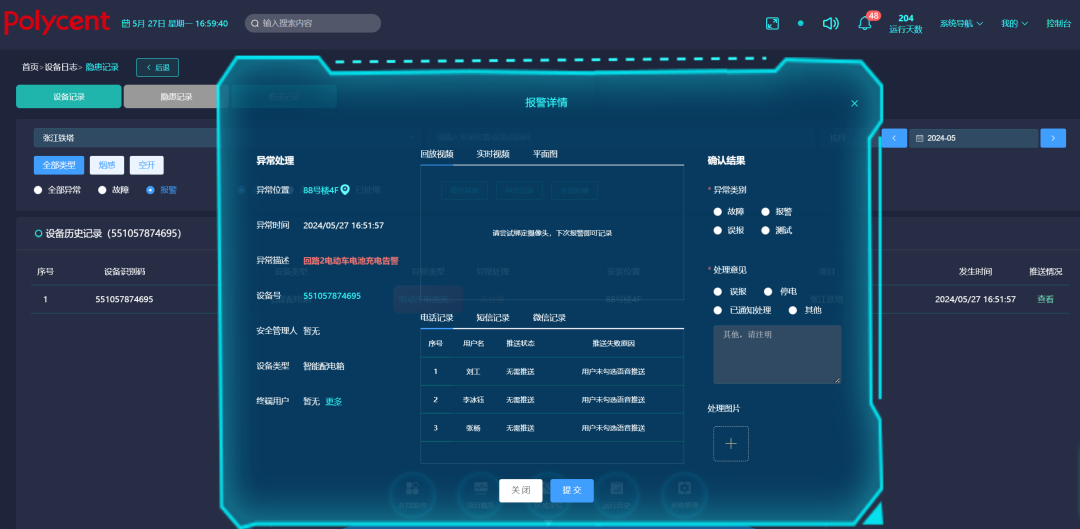
Task: Switch to 实时视频 tab
Action: coord(492,154)
